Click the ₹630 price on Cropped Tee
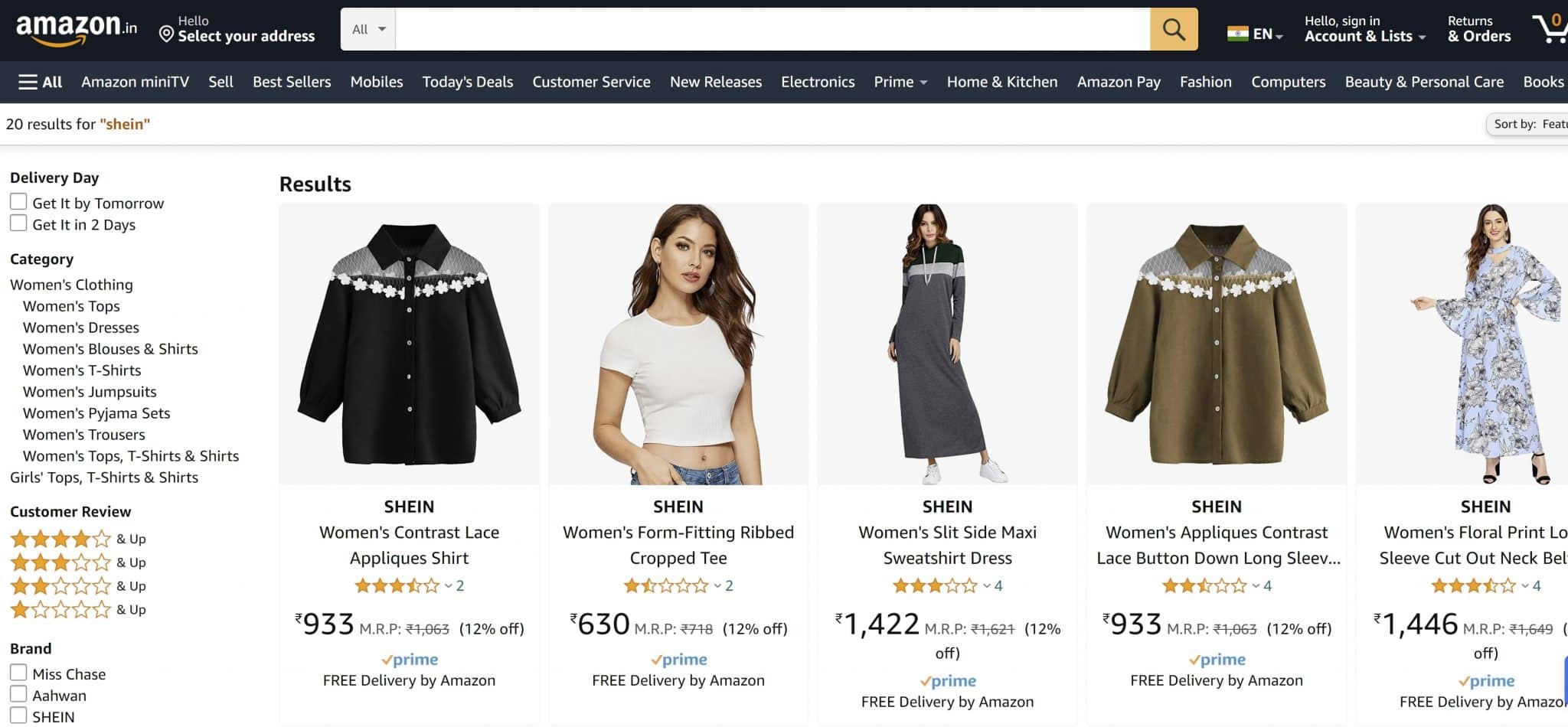This screenshot has height=727, width=1568. [x=599, y=624]
